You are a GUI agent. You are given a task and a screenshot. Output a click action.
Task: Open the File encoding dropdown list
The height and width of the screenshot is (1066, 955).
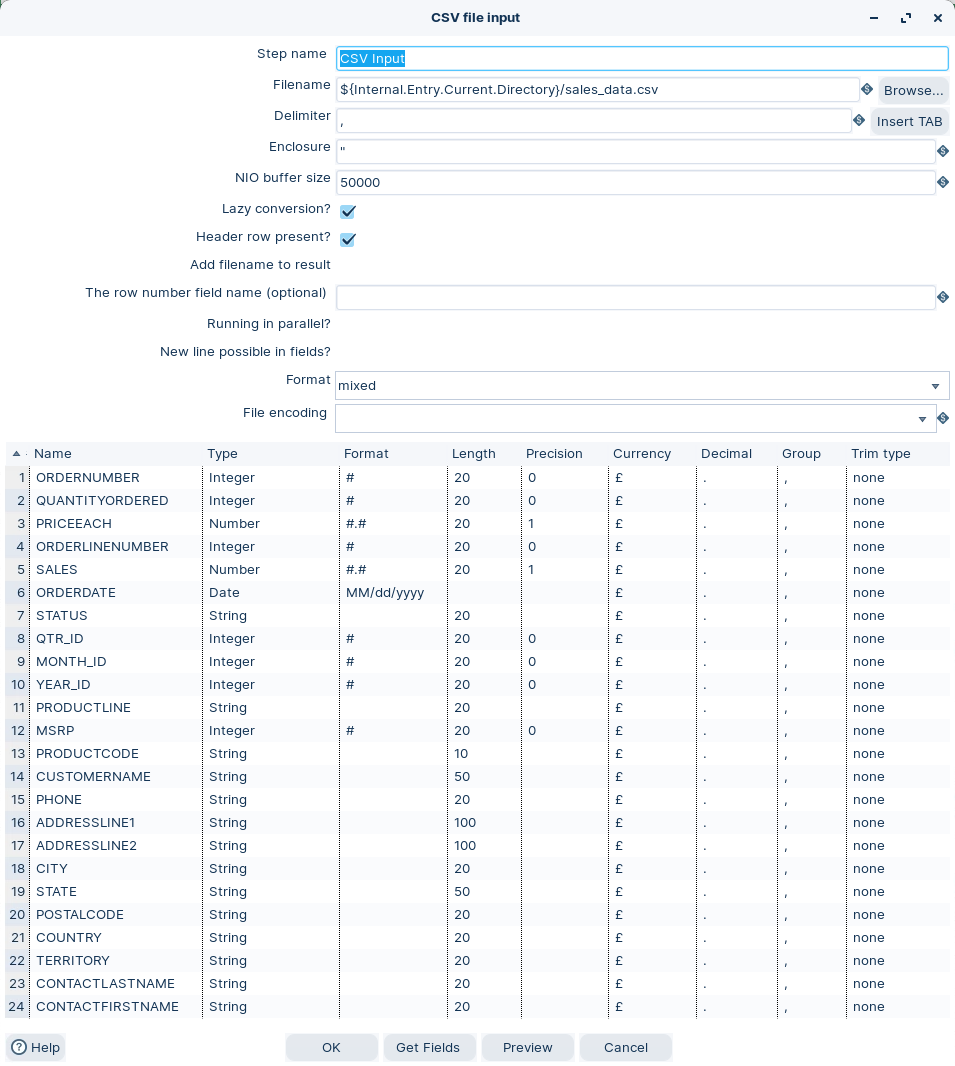922,419
